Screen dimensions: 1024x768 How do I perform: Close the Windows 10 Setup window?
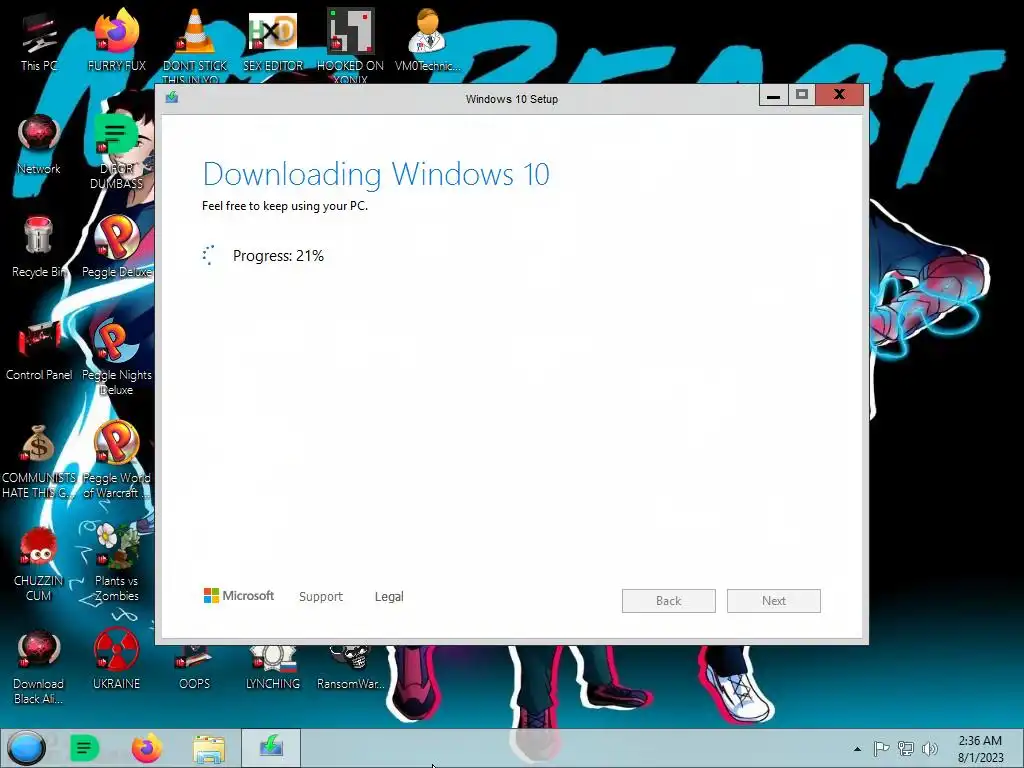pyautogui.click(x=839, y=95)
